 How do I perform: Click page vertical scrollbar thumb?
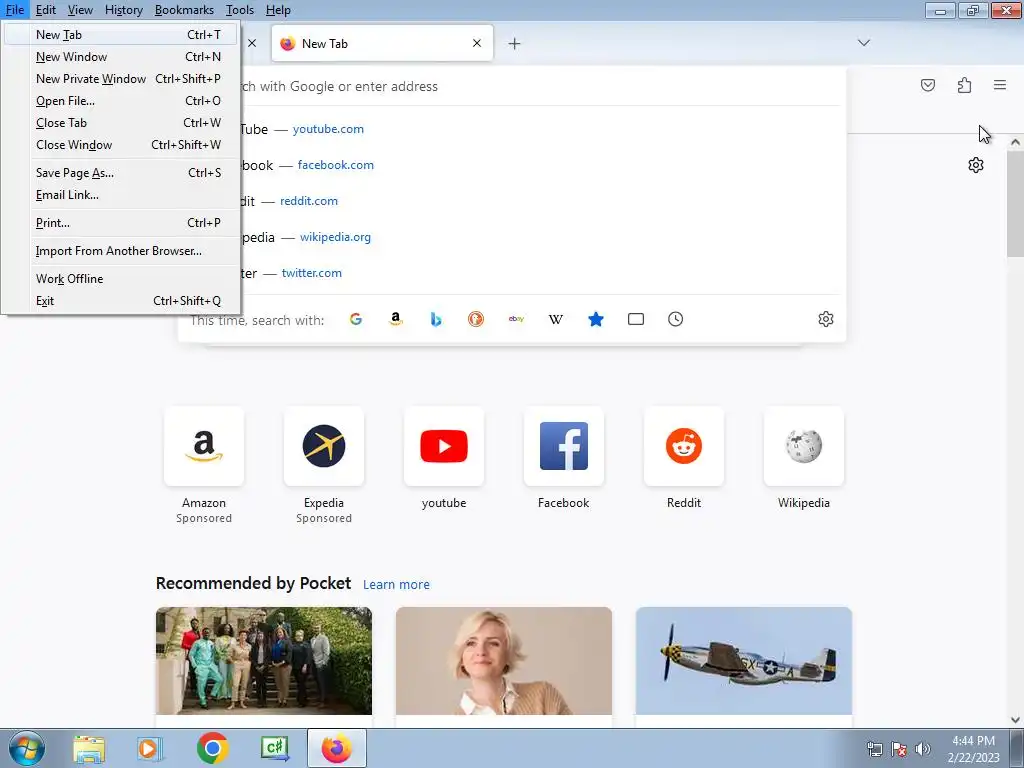pyautogui.click(x=1015, y=204)
